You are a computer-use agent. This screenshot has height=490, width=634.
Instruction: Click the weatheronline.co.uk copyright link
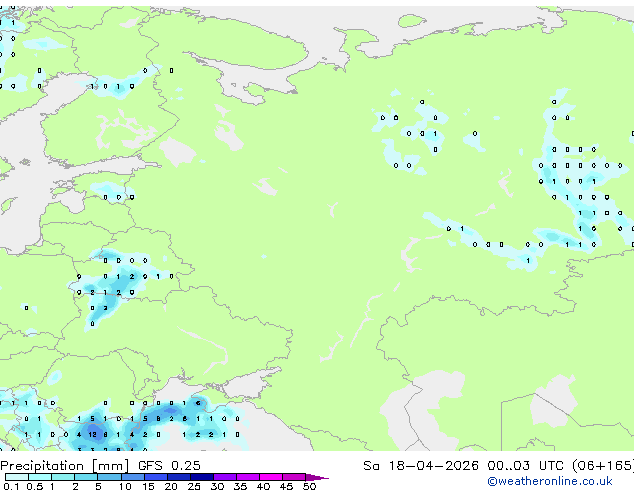549,481
